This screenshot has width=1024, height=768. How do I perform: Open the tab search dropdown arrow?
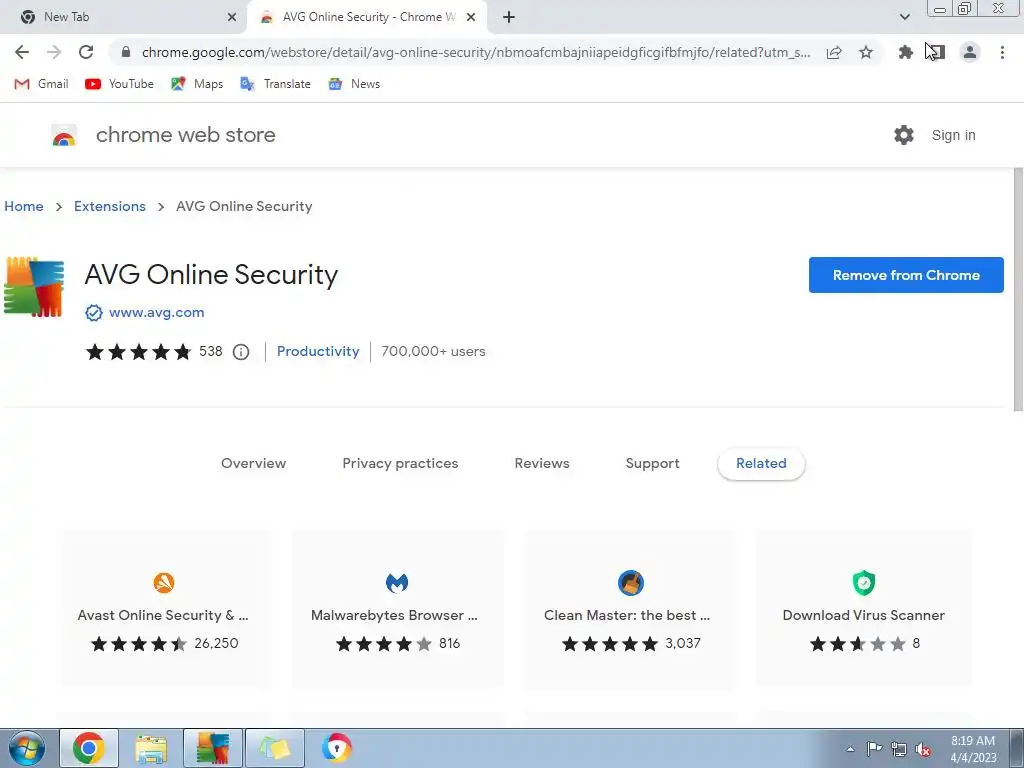tap(904, 17)
